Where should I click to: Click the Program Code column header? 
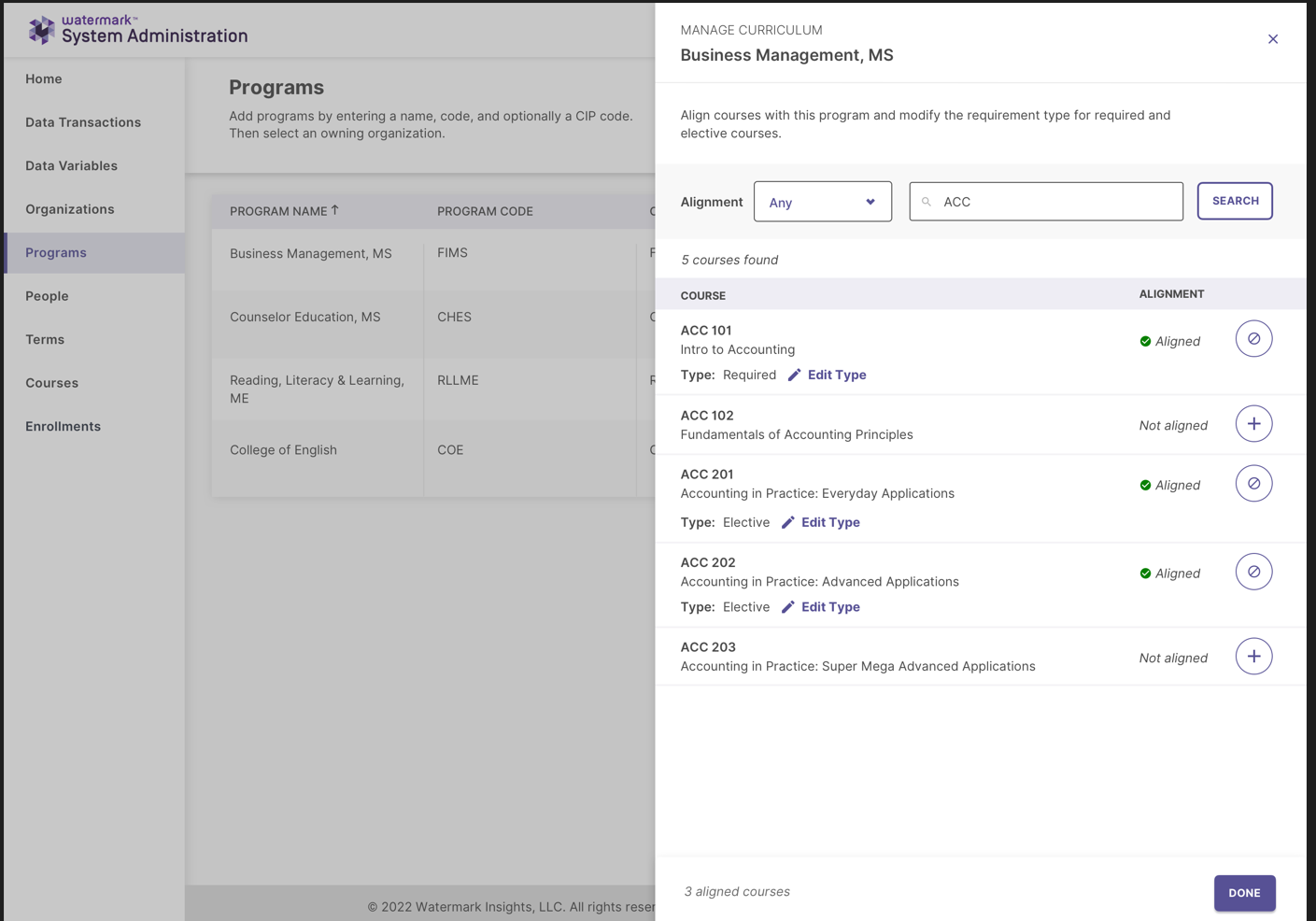pyautogui.click(x=485, y=211)
